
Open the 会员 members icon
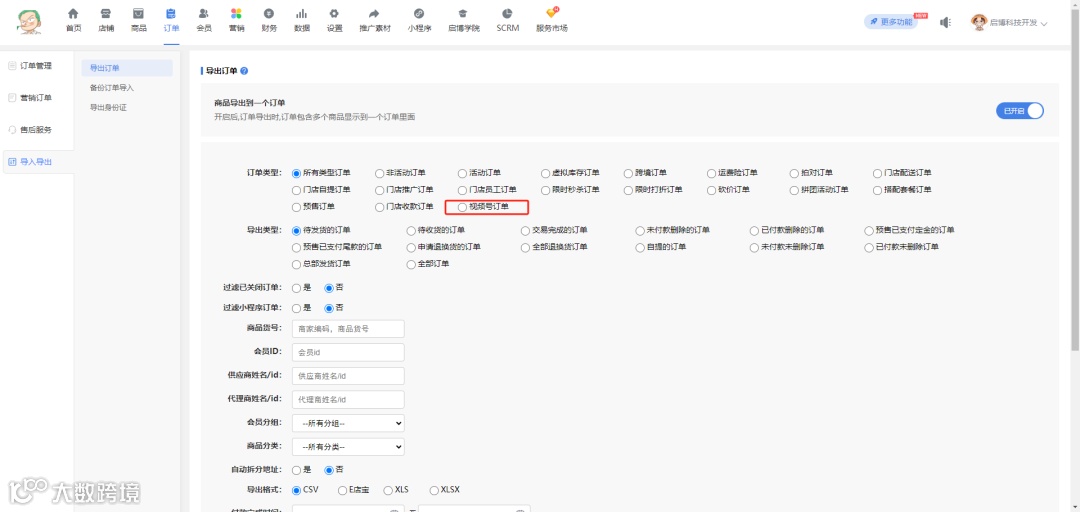coord(204,14)
